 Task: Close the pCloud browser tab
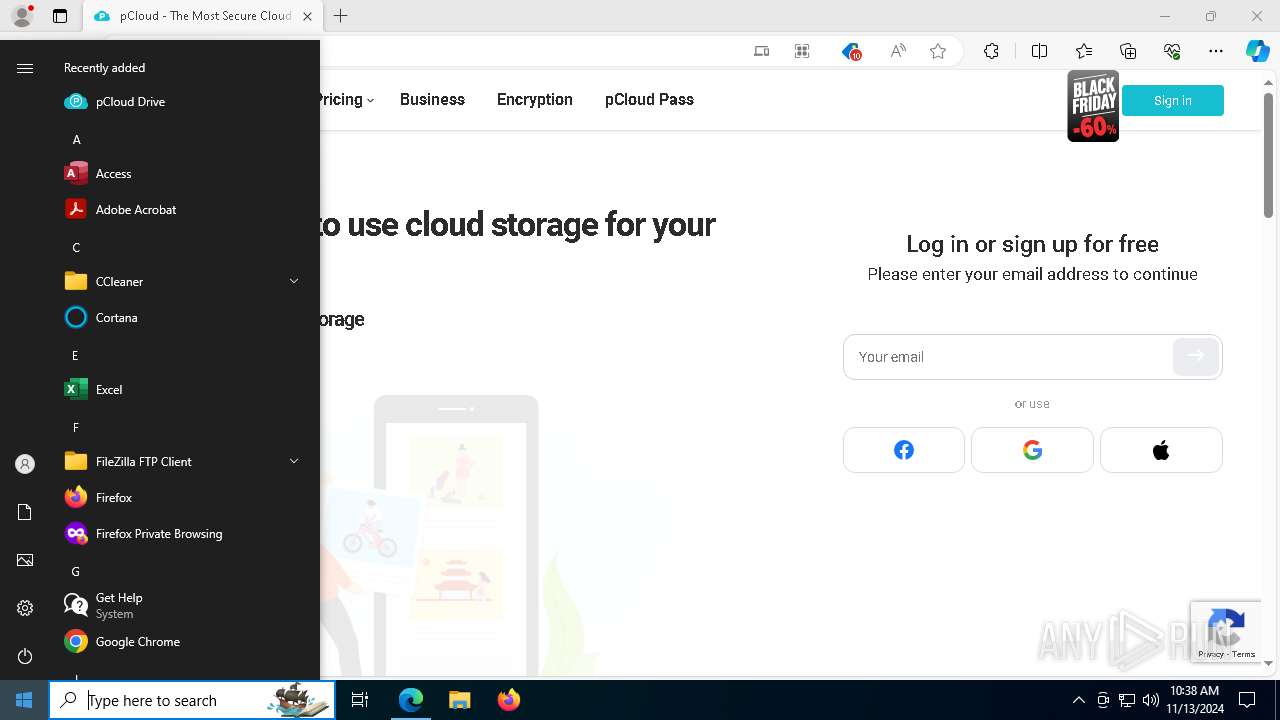[307, 16]
